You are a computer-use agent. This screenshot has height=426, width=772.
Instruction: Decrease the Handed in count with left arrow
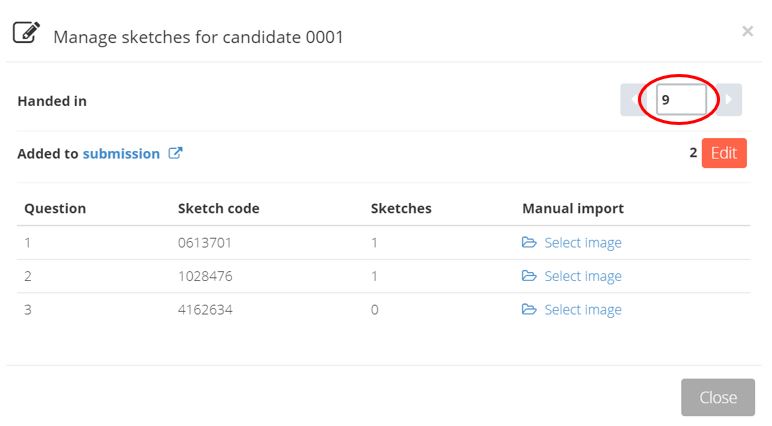tap(633, 100)
